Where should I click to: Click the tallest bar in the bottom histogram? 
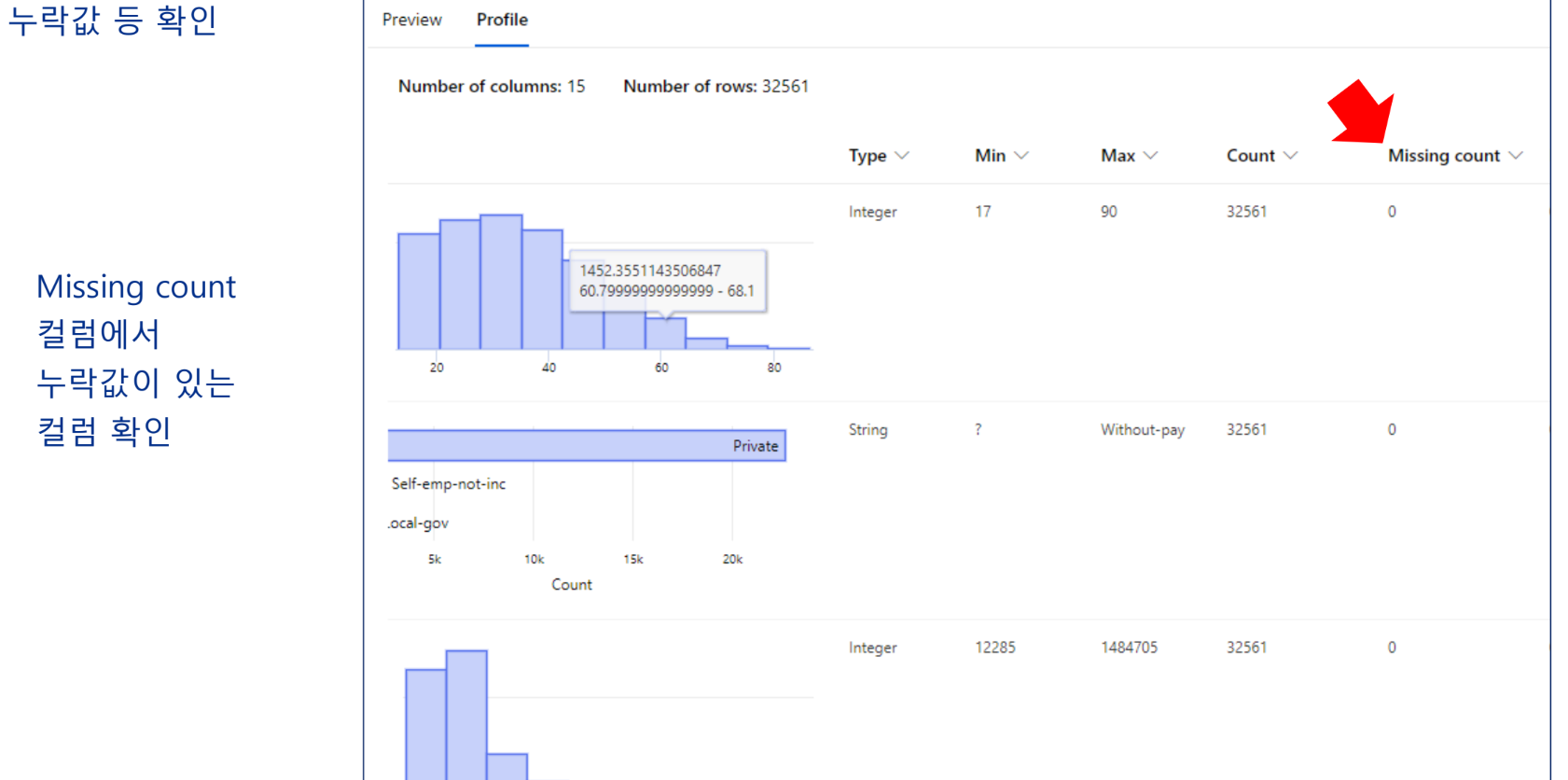(x=466, y=715)
